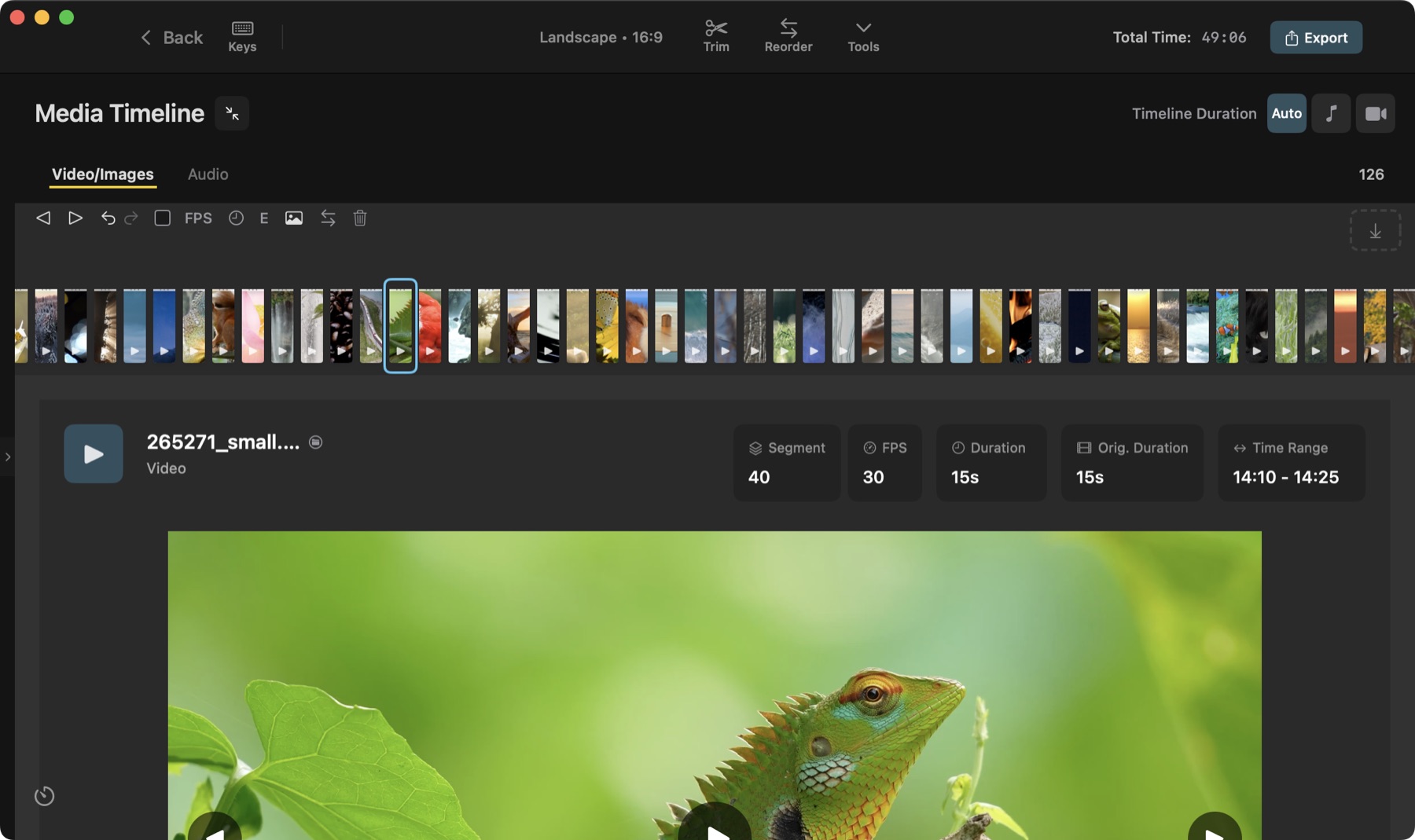Click the 126 item count
1415x840 pixels.
1371,174
